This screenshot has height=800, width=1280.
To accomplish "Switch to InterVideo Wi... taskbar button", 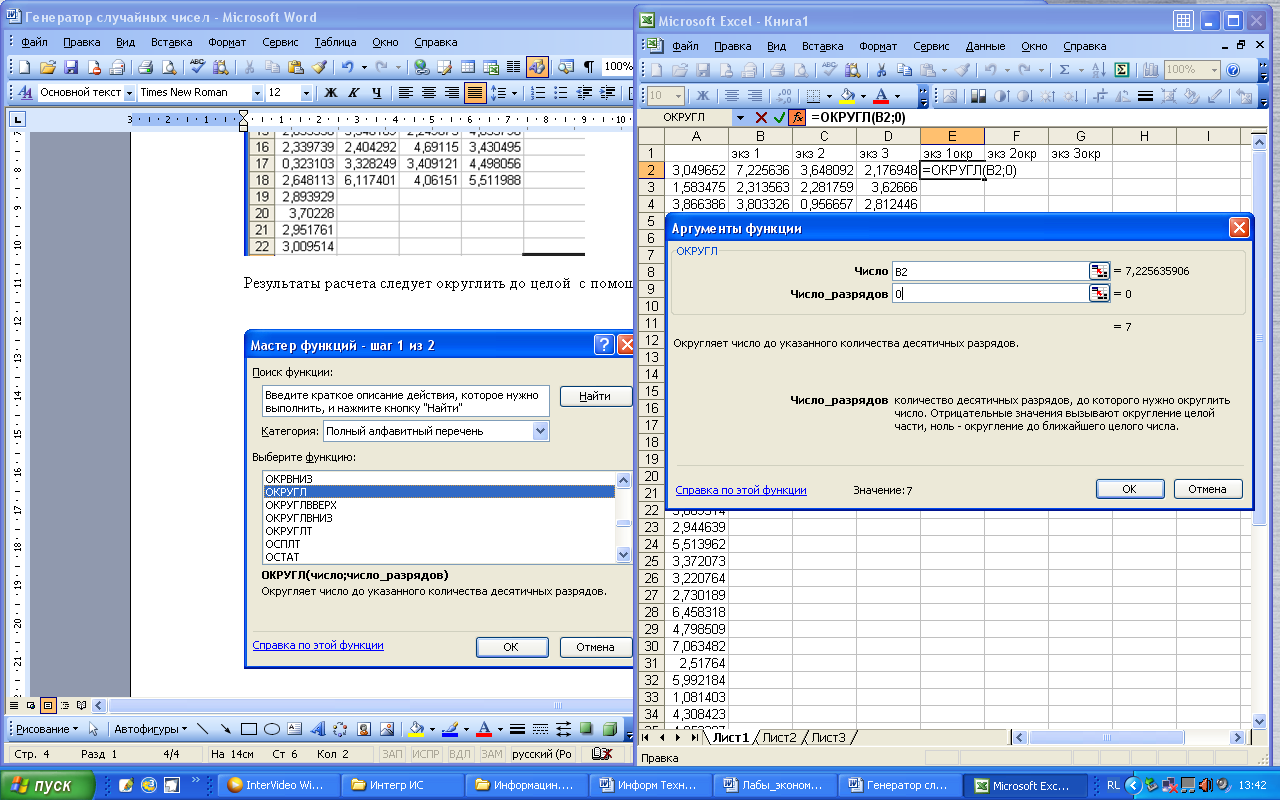I will pyautogui.click(x=279, y=785).
